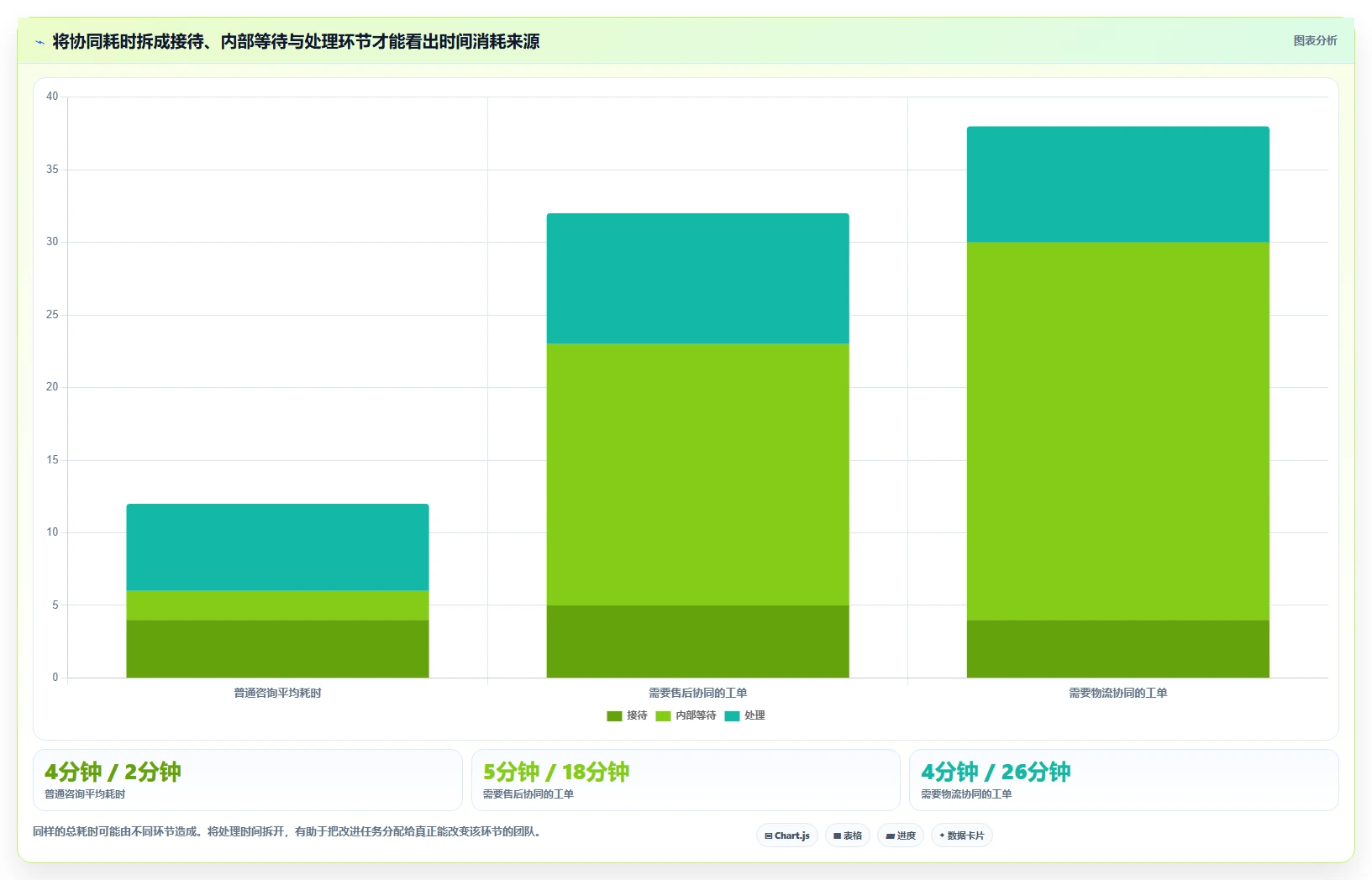Click the footer note beginning 同样的总耗时
1372x880 pixels.
[x=289, y=832]
